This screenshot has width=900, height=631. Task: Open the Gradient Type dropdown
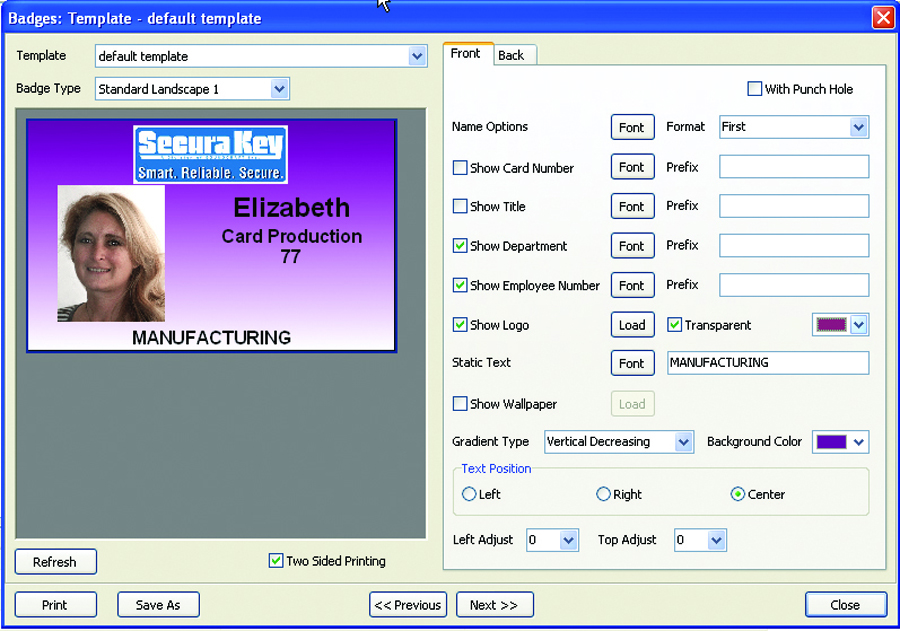(x=683, y=442)
